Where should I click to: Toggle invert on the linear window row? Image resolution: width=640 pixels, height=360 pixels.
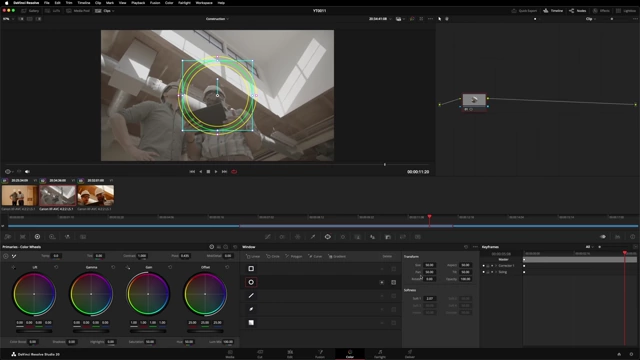point(382,269)
